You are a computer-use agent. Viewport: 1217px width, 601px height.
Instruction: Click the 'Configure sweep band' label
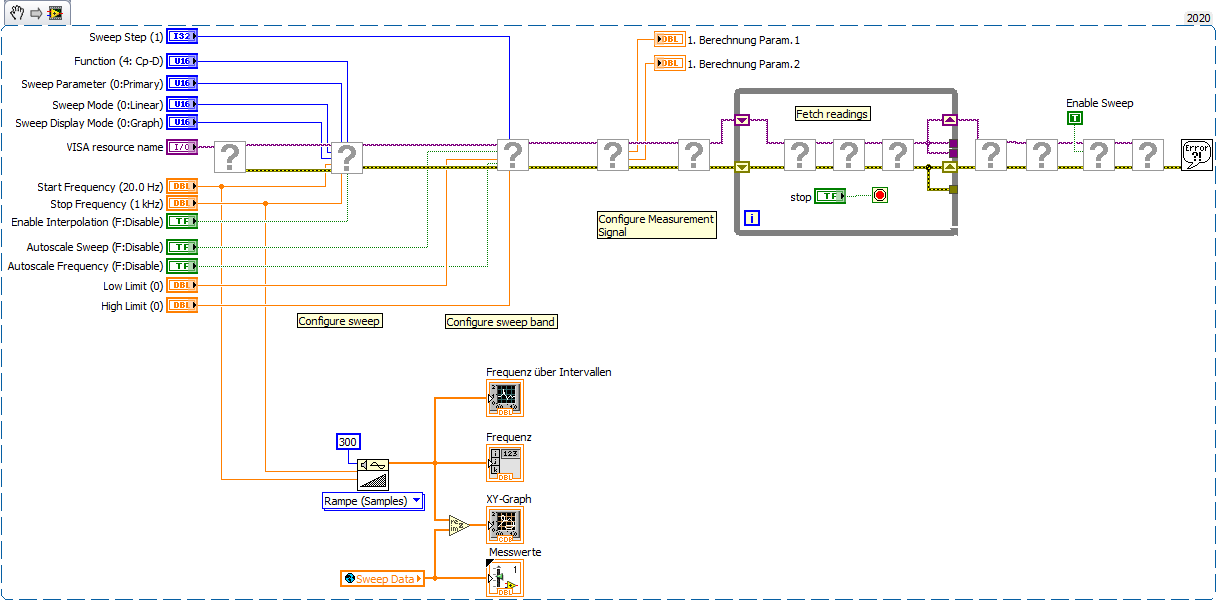coord(501,322)
